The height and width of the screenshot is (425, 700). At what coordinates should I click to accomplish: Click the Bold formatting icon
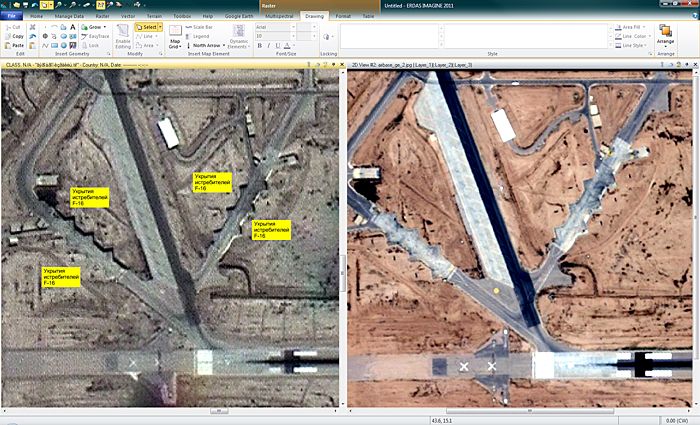coord(260,46)
